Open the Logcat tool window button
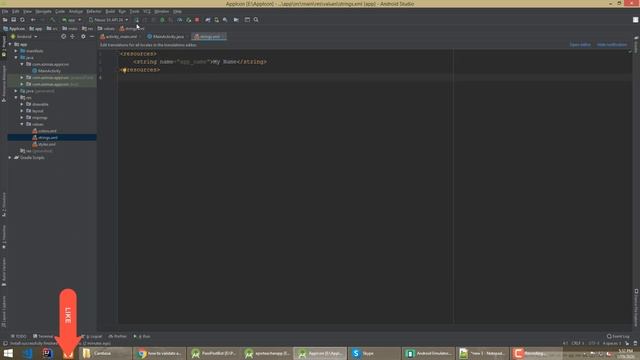Image resolution: width=640 pixels, height=360 pixels. click(x=92, y=336)
